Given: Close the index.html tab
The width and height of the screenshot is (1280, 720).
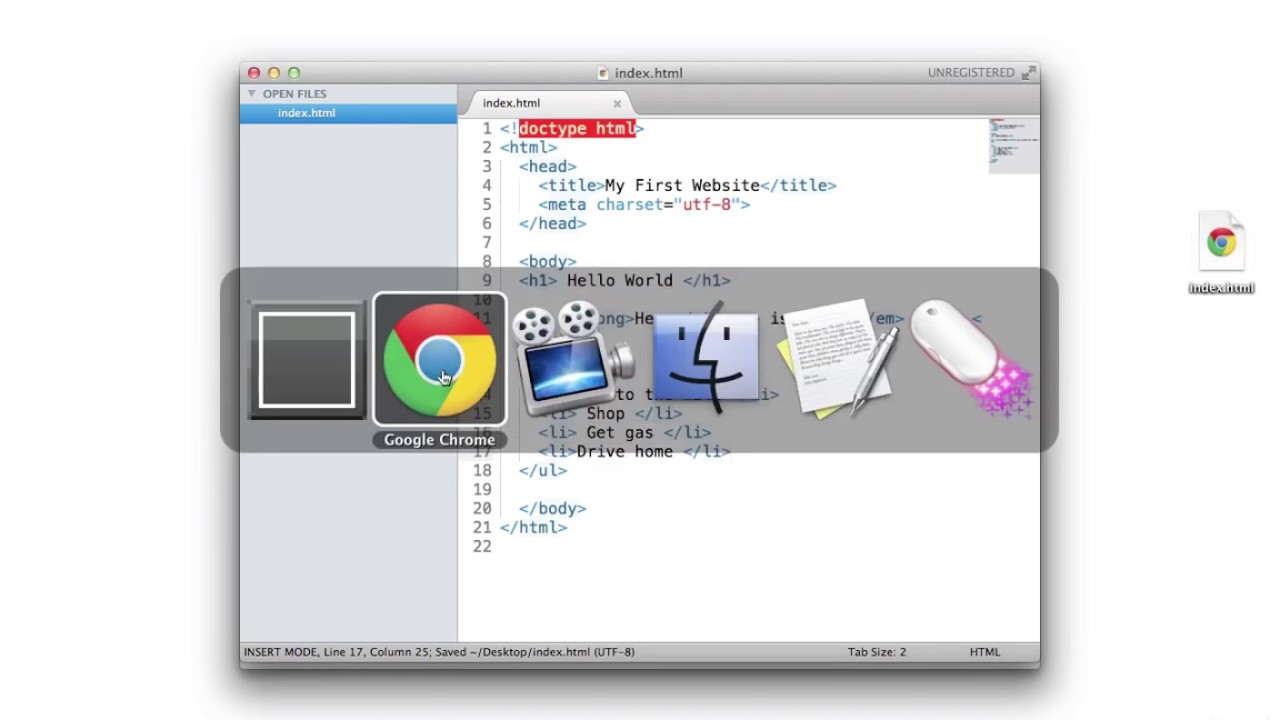Looking at the screenshot, I should coord(617,103).
